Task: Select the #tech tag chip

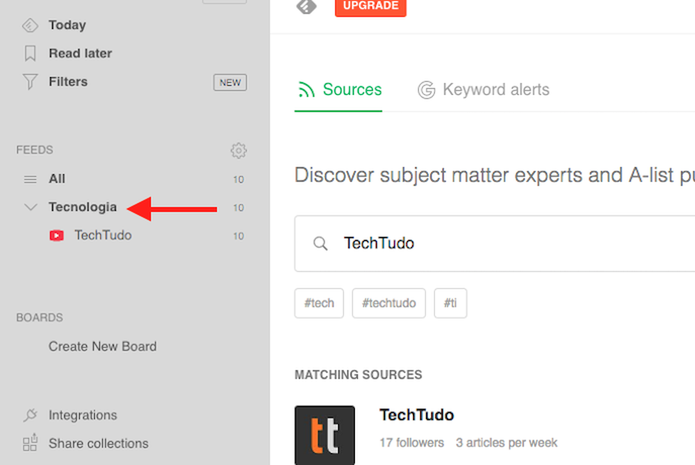Action: pos(319,303)
